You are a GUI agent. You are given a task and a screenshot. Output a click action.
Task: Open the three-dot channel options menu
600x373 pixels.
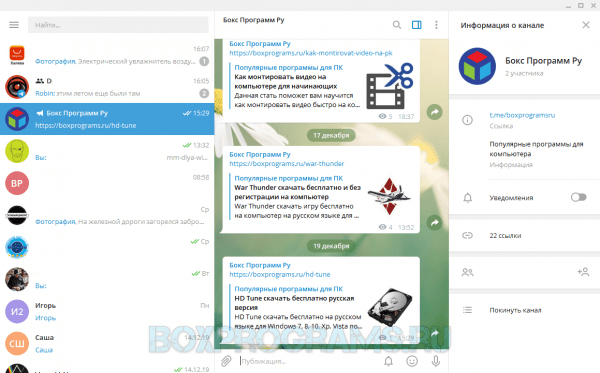[x=436, y=25]
